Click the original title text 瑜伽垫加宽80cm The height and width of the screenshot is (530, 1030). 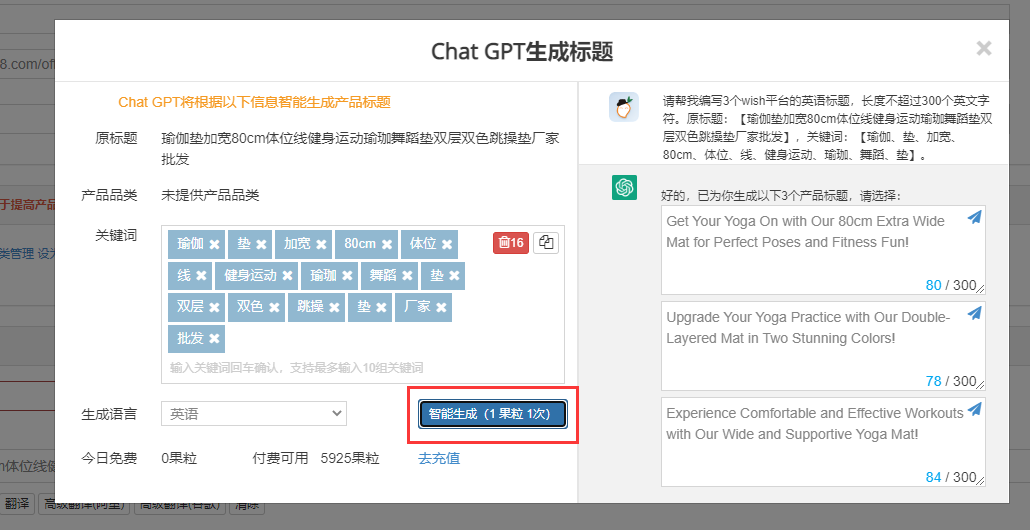(360, 149)
